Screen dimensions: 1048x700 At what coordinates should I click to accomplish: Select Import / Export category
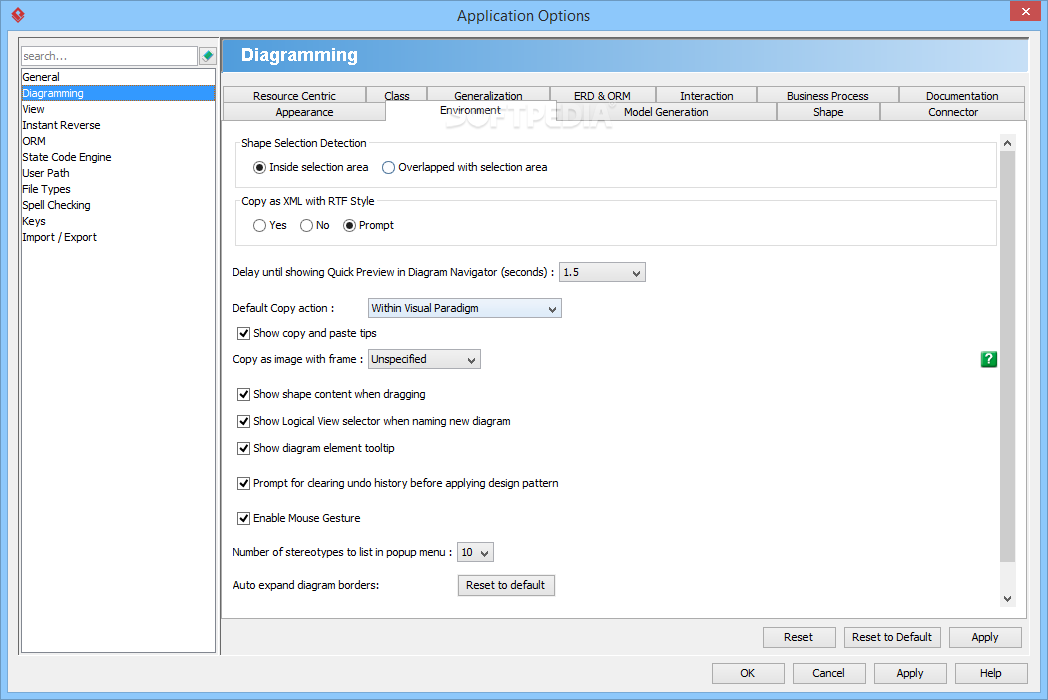pyautogui.click(x=118, y=237)
